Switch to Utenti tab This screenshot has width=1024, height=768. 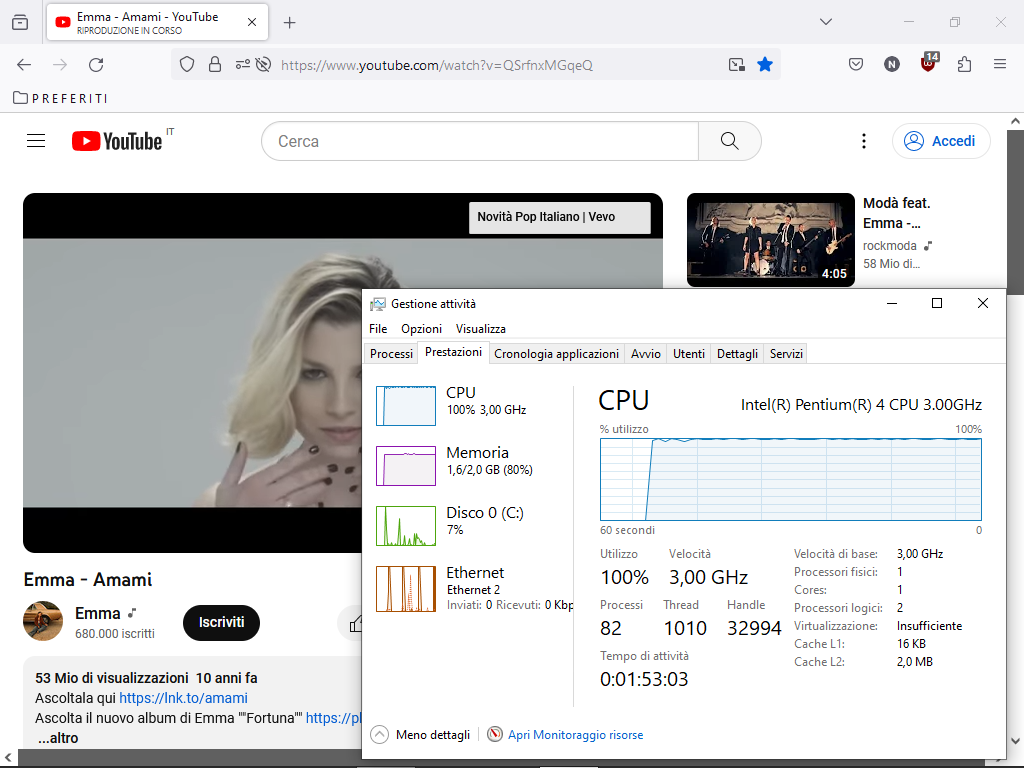[689, 353]
